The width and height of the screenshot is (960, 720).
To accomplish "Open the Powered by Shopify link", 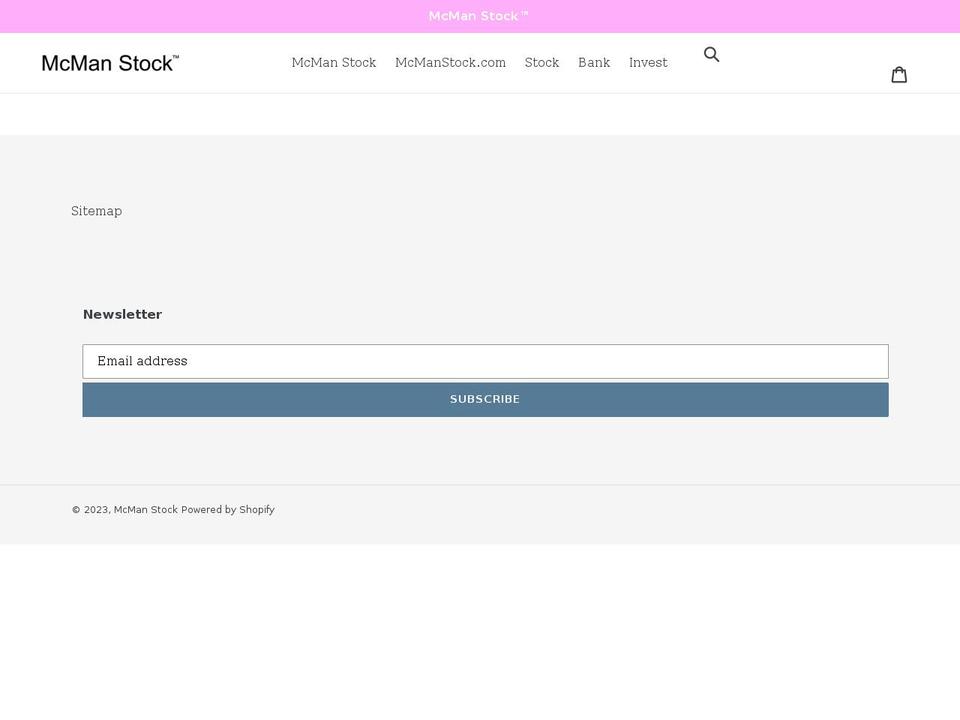I will pos(228,509).
